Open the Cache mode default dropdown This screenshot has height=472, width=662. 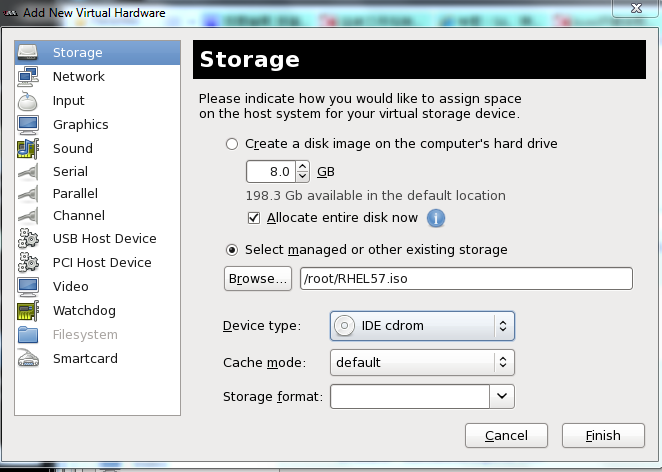click(x=422, y=363)
